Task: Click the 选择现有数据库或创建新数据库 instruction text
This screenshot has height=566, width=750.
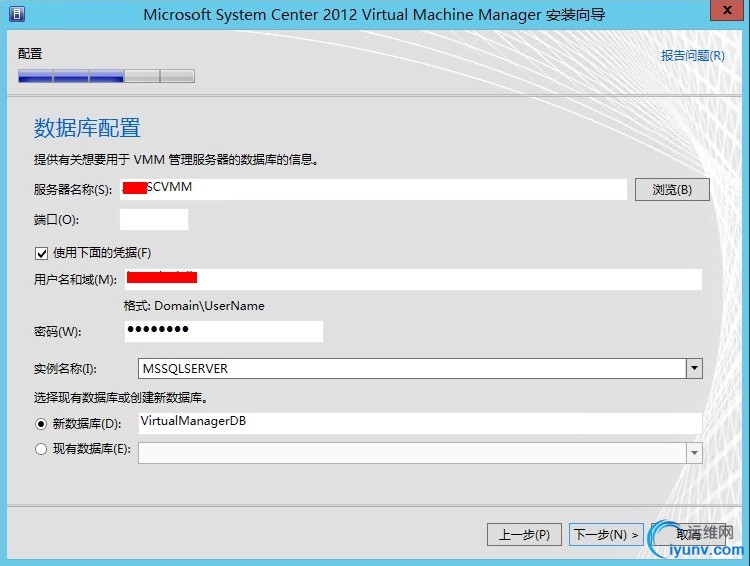Action: [x=121, y=398]
